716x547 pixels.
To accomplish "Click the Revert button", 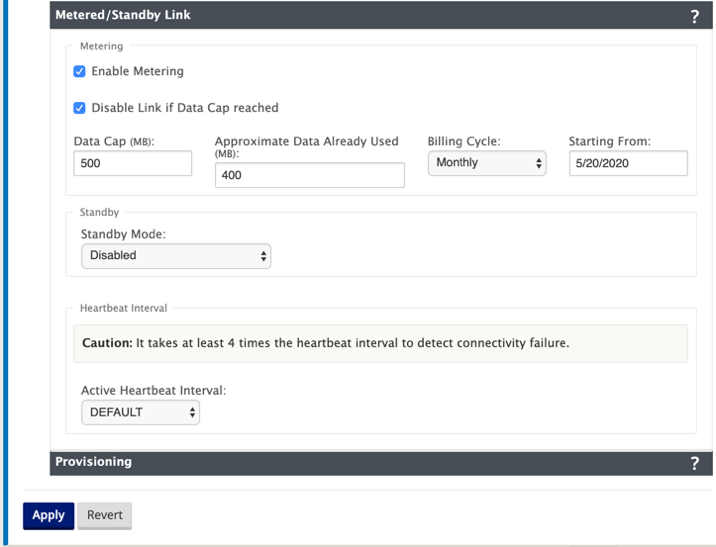I will click(x=105, y=515).
